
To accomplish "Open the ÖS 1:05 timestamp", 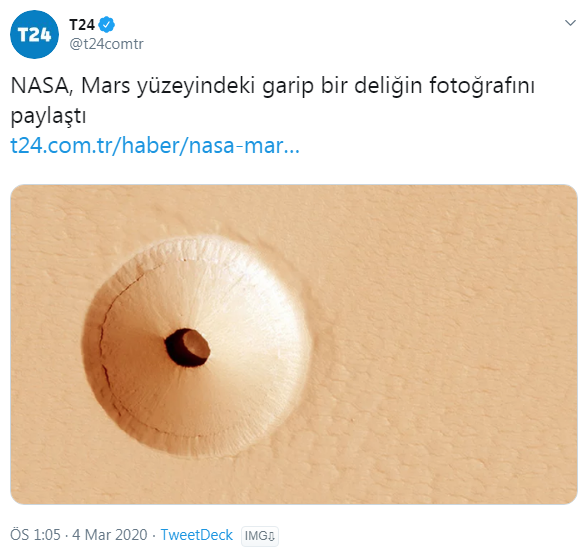I will (x=35, y=535).
